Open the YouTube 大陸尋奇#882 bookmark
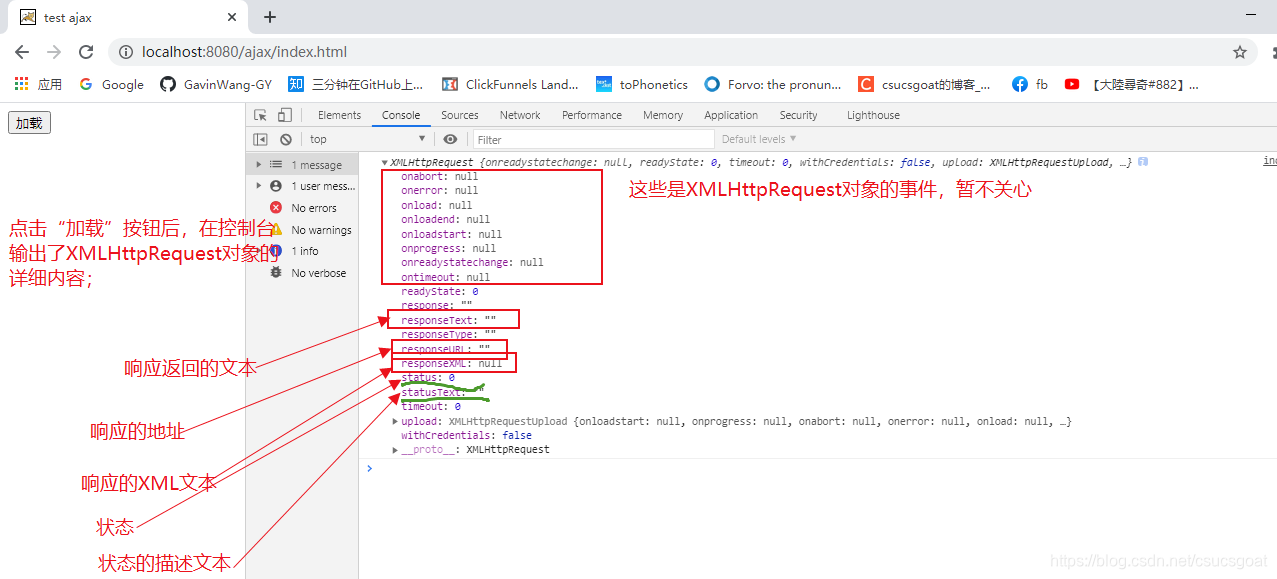 [x=1132, y=84]
